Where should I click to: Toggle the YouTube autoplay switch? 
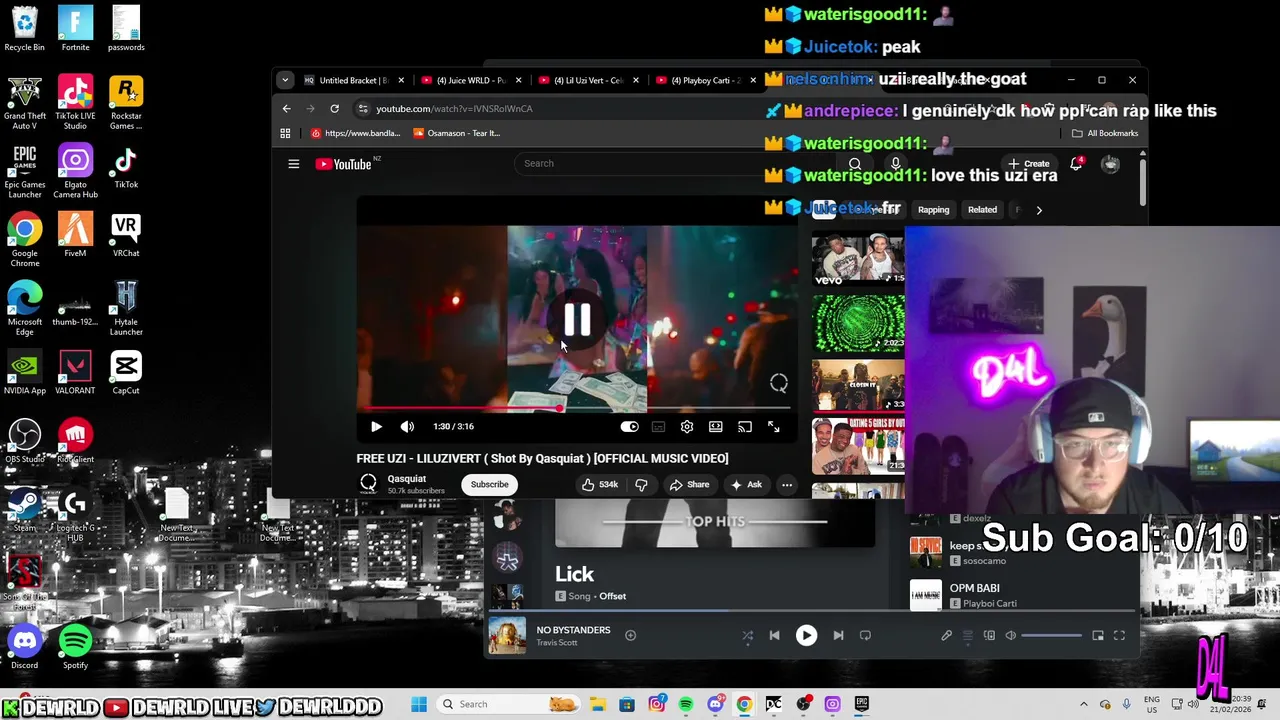coord(629,427)
